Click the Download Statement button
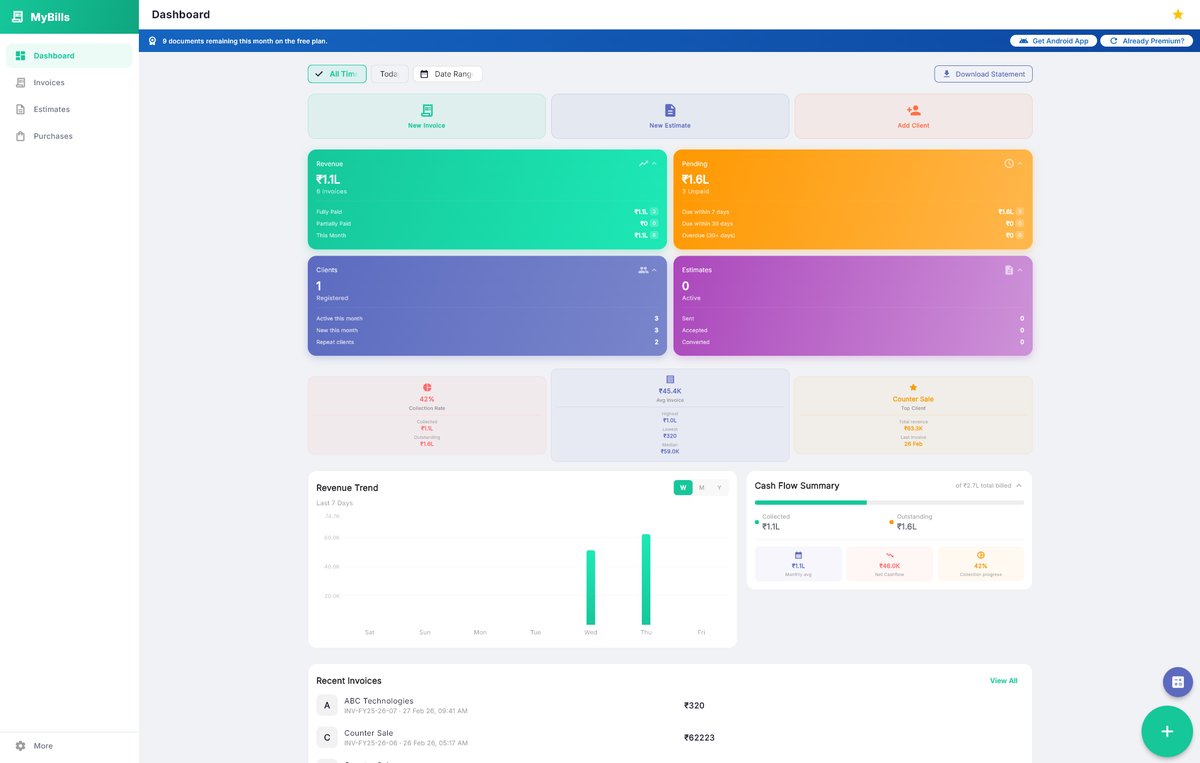1200x763 pixels. [x=983, y=73]
